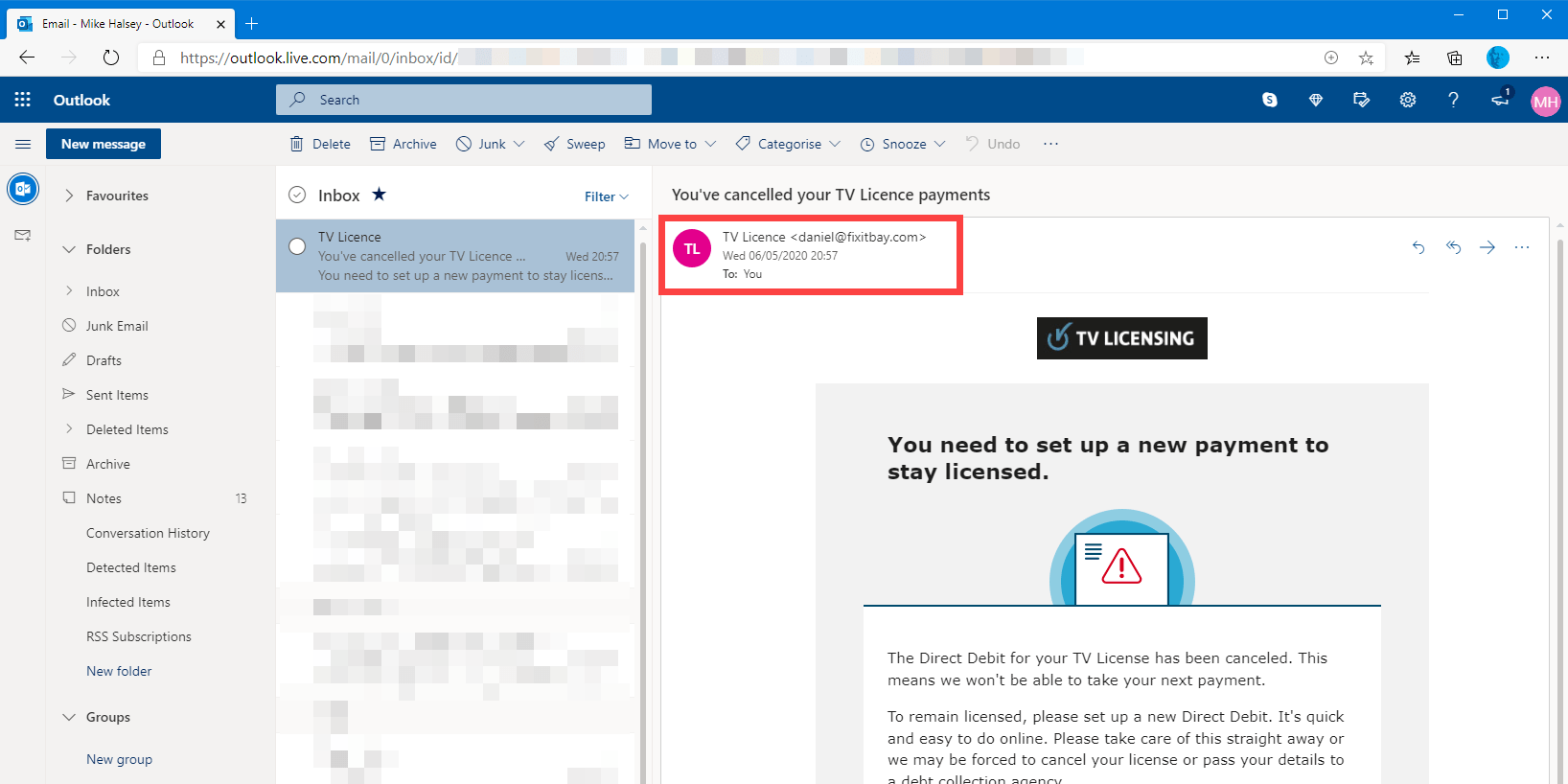Screen dimensions: 1568x784
Task: Focus the Search mail box
Action: pos(464,100)
